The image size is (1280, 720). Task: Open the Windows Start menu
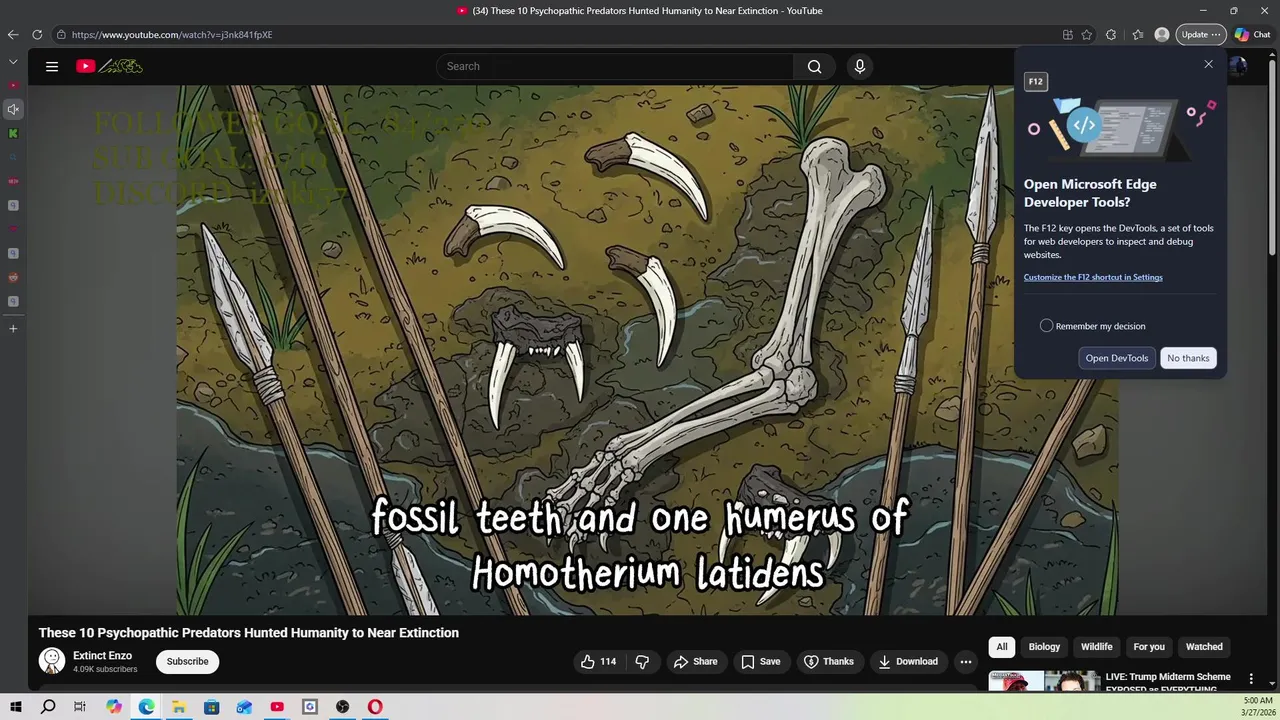(x=16, y=707)
